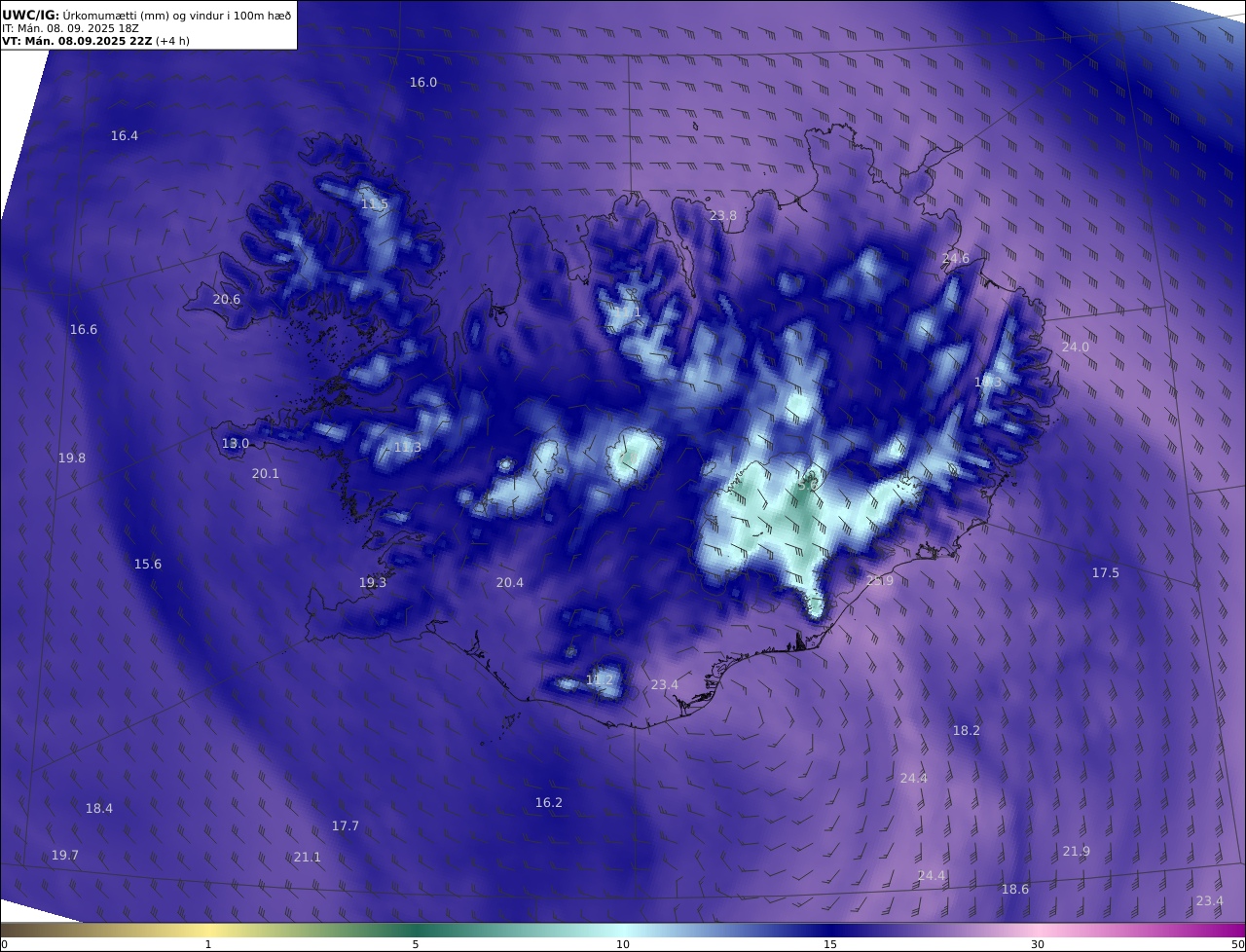Image resolution: width=1246 pixels, height=952 pixels.
Task: Click the colorbar tick label 10
Action: [x=623, y=945]
